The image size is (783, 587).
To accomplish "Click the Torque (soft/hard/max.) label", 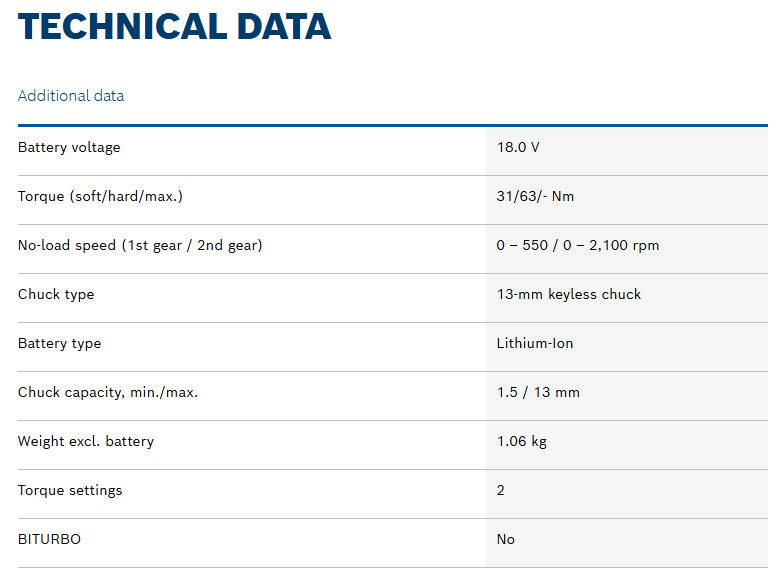I will [100, 197].
